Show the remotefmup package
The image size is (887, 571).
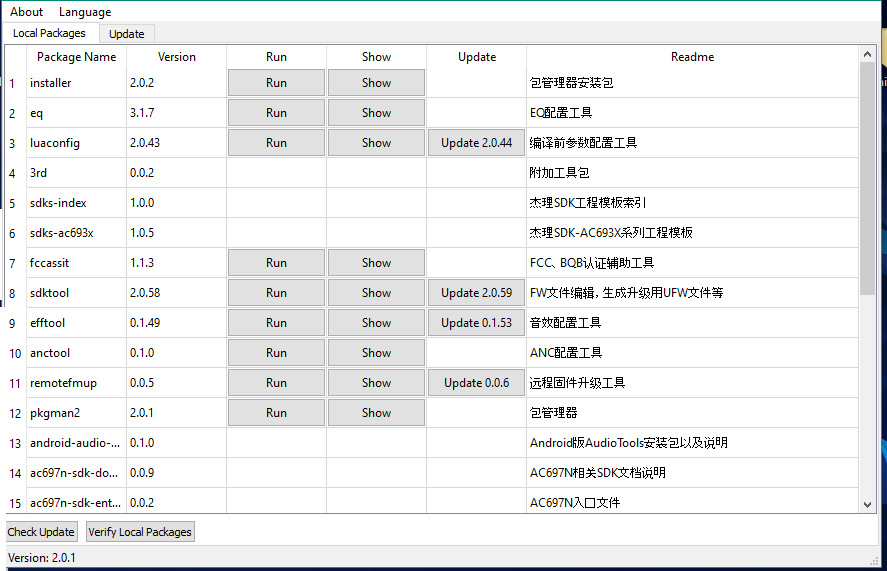(376, 383)
